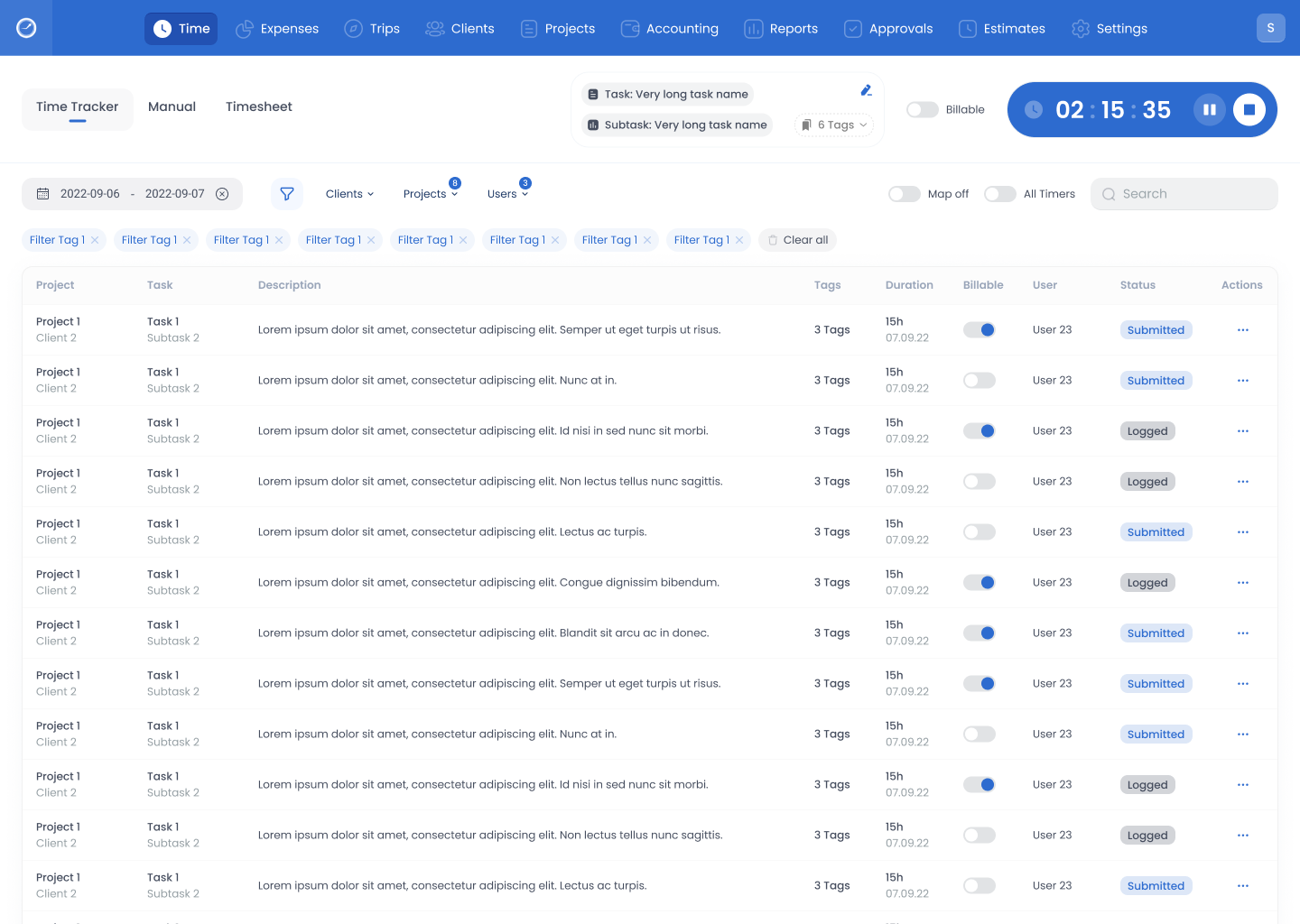Viewport: 1300px width, 924px height.
Task: Expand the 6 Tags dropdown
Action: [834, 125]
